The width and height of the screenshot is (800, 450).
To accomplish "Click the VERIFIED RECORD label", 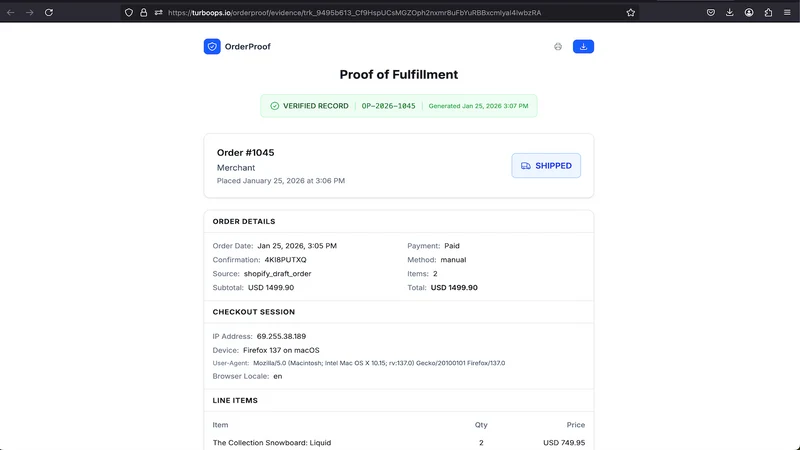I will click(316, 106).
